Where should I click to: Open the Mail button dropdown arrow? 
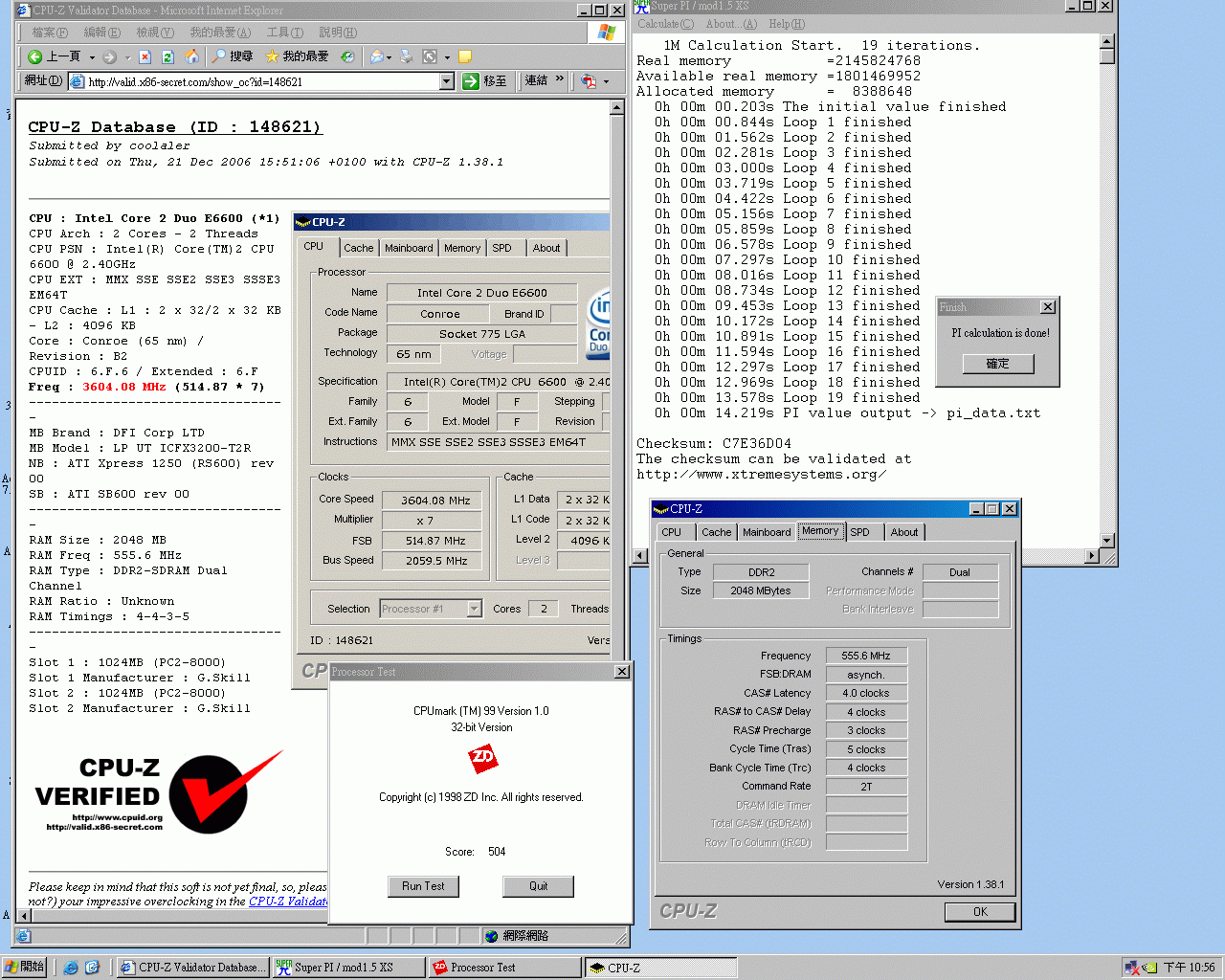[x=390, y=57]
